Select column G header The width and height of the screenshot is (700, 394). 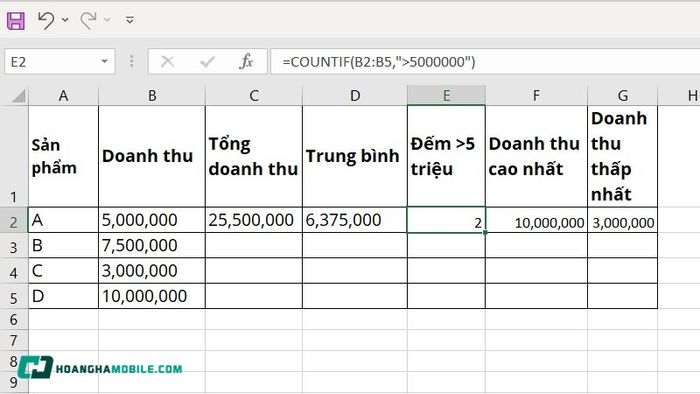622,95
